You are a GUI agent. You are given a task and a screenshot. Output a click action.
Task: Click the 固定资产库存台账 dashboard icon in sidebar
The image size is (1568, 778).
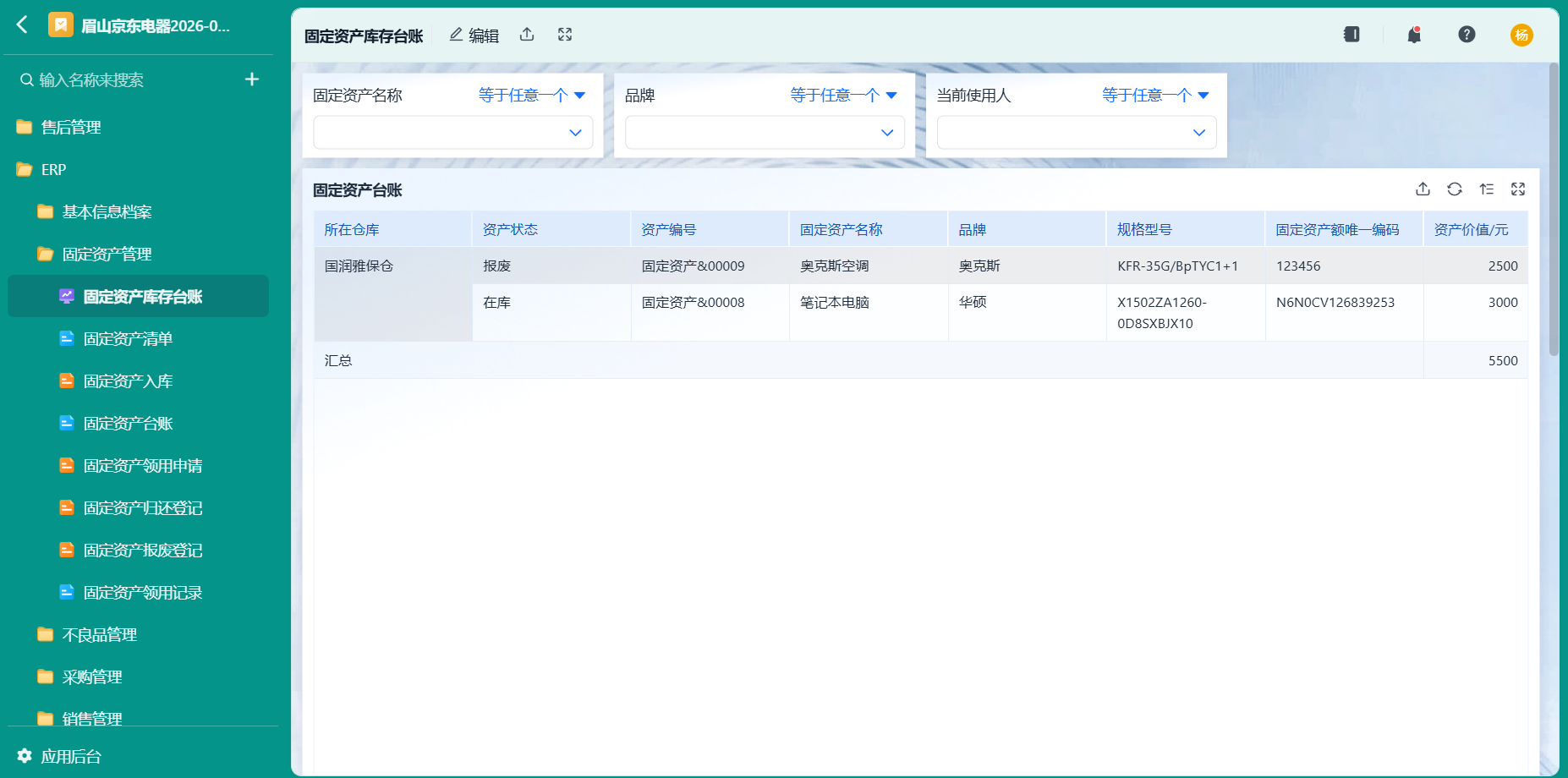click(67, 296)
